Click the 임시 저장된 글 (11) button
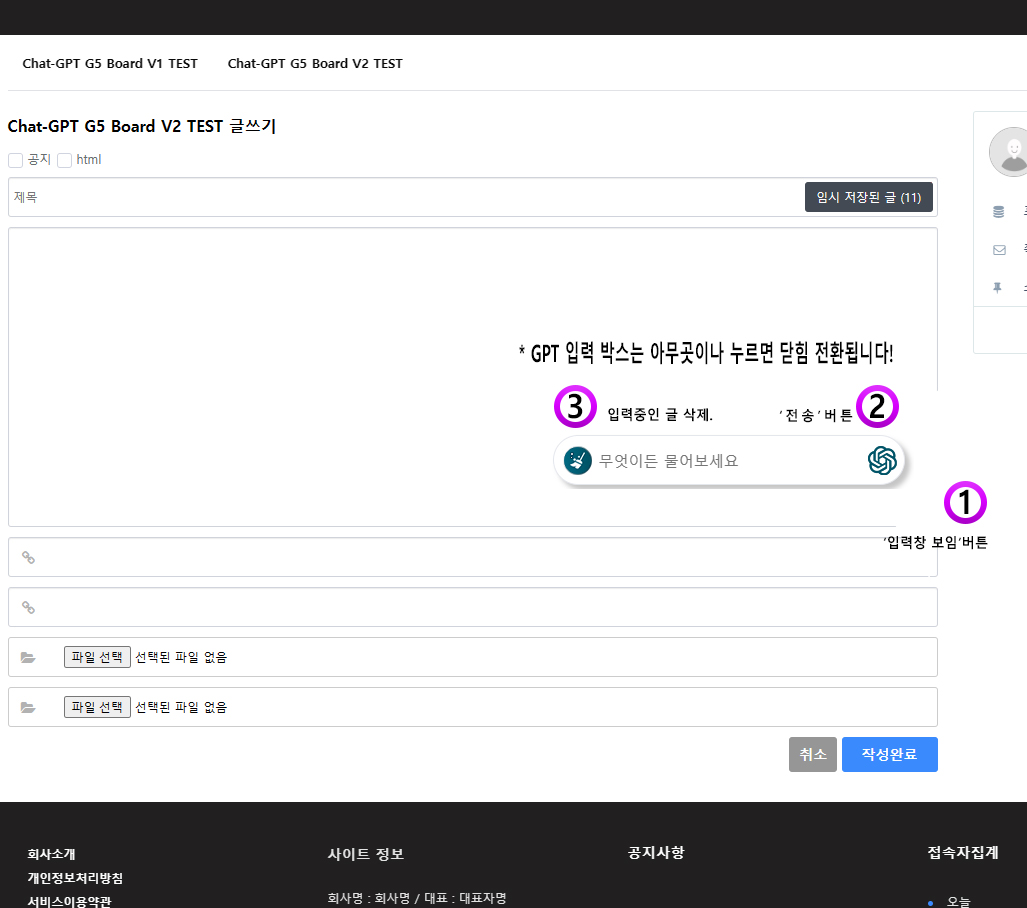 (x=868, y=197)
